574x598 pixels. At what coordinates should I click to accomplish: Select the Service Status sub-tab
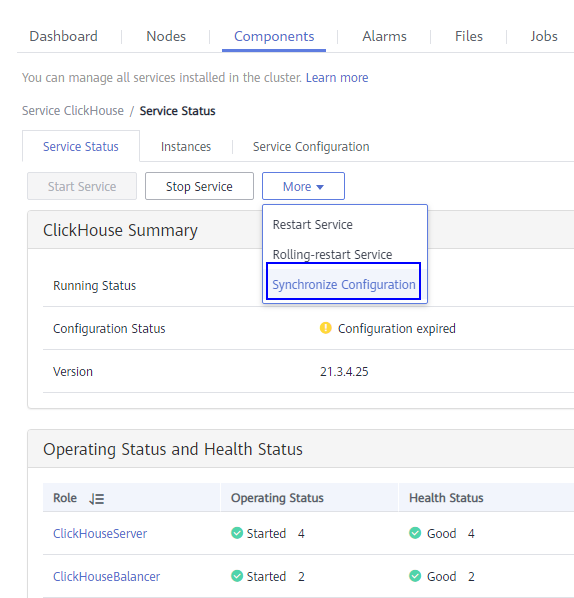click(x=81, y=146)
